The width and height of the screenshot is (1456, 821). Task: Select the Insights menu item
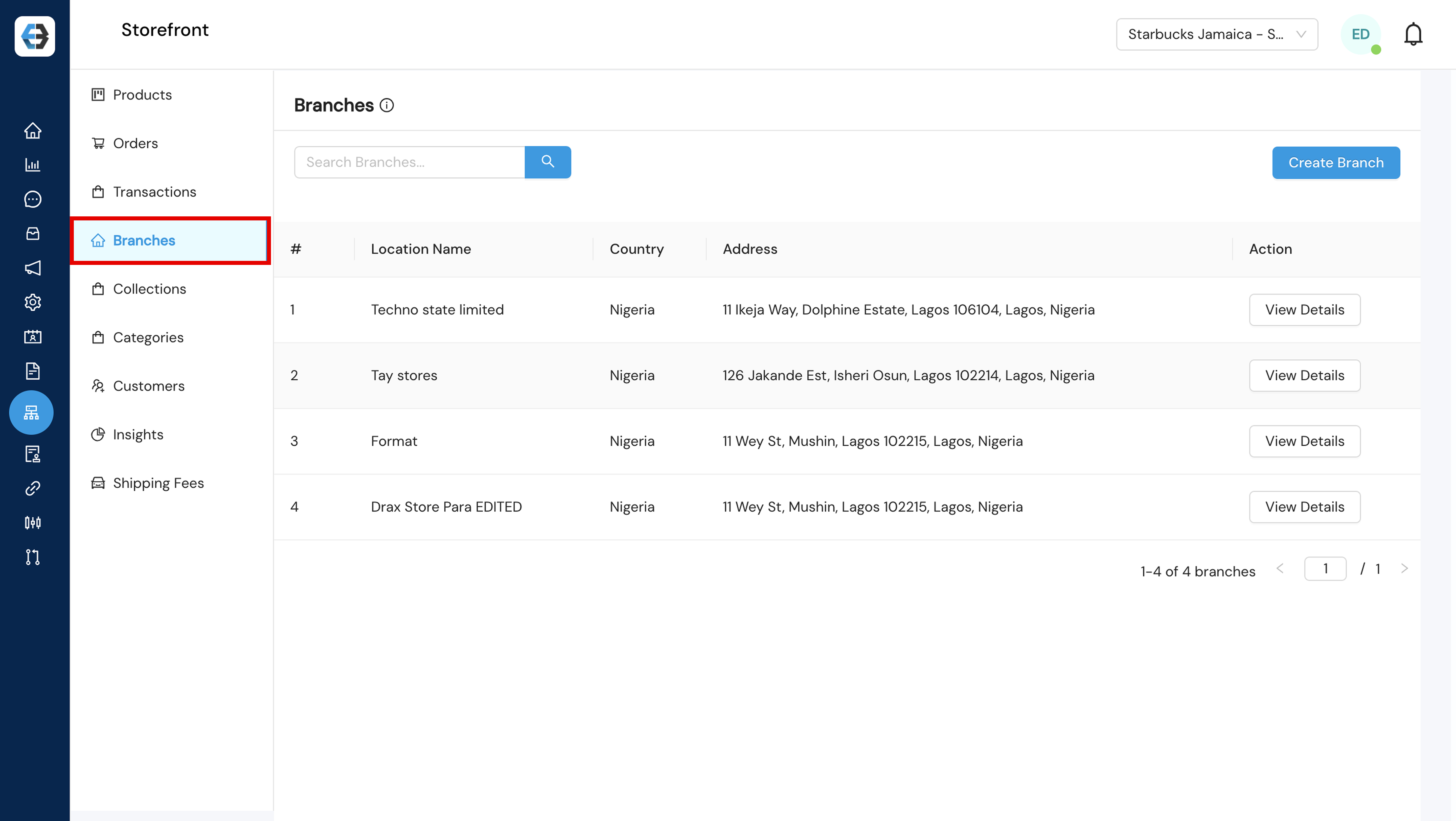click(138, 435)
